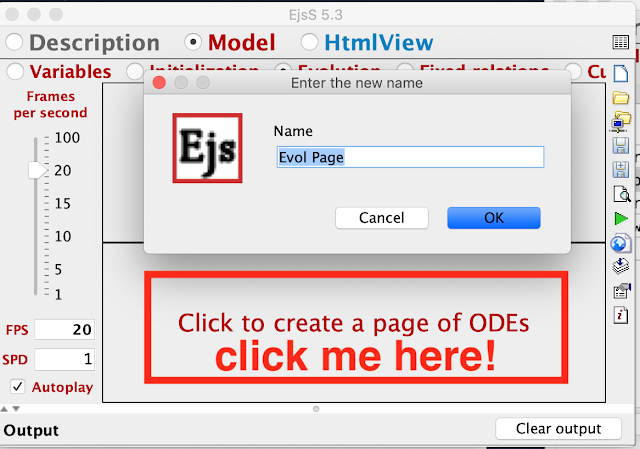Click the Name text field with Evol Page

tap(410, 157)
